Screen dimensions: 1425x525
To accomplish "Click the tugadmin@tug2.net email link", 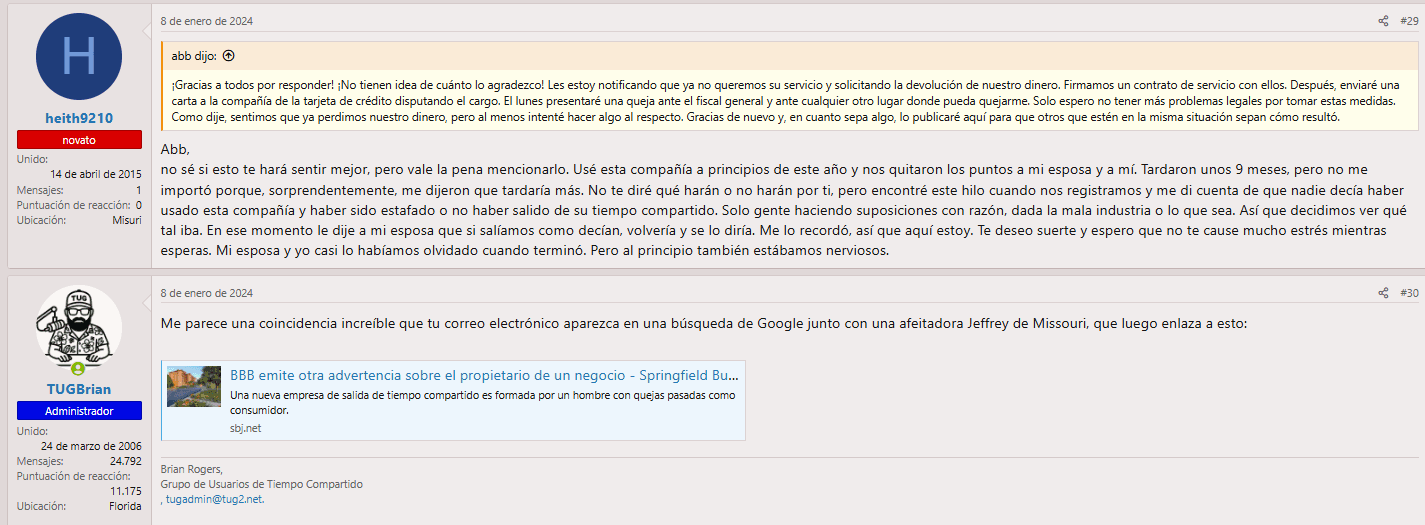I will point(214,499).
